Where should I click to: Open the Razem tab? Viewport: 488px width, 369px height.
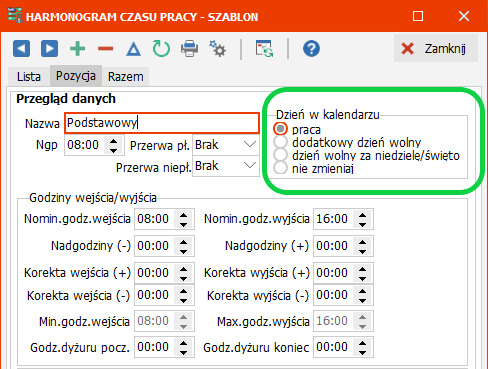[x=126, y=77]
